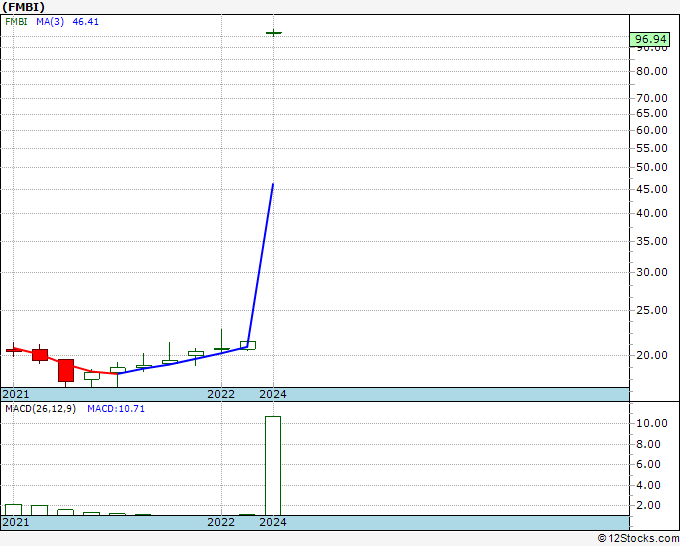Click the 45.00 price axis label

tap(652, 189)
